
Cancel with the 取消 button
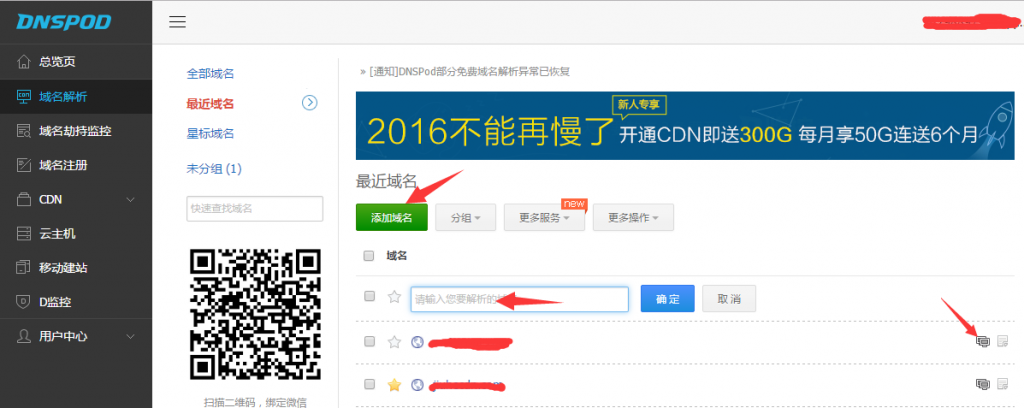click(729, 299)
